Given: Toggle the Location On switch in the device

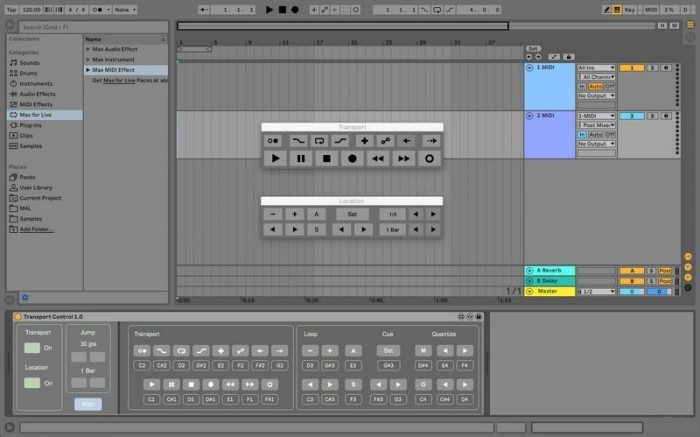Looking at the screenshot, I should (x=32, y=383).
